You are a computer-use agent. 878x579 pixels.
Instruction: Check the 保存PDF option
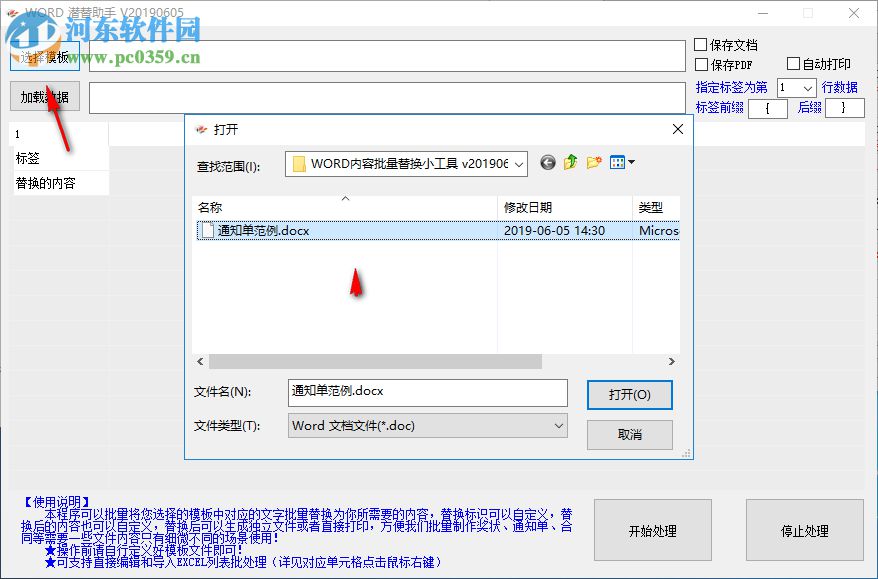coord(700,63)
